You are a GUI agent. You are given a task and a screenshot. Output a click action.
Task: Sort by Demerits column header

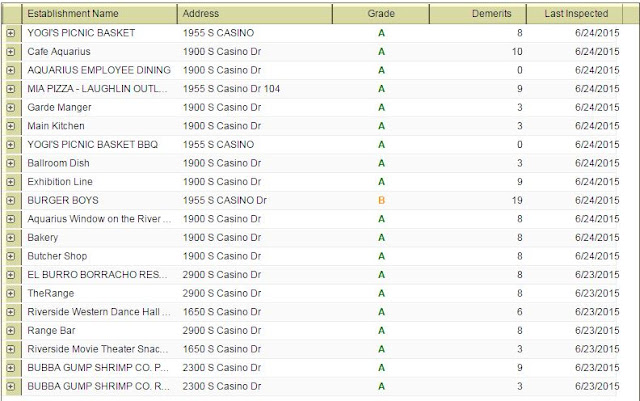478,13
